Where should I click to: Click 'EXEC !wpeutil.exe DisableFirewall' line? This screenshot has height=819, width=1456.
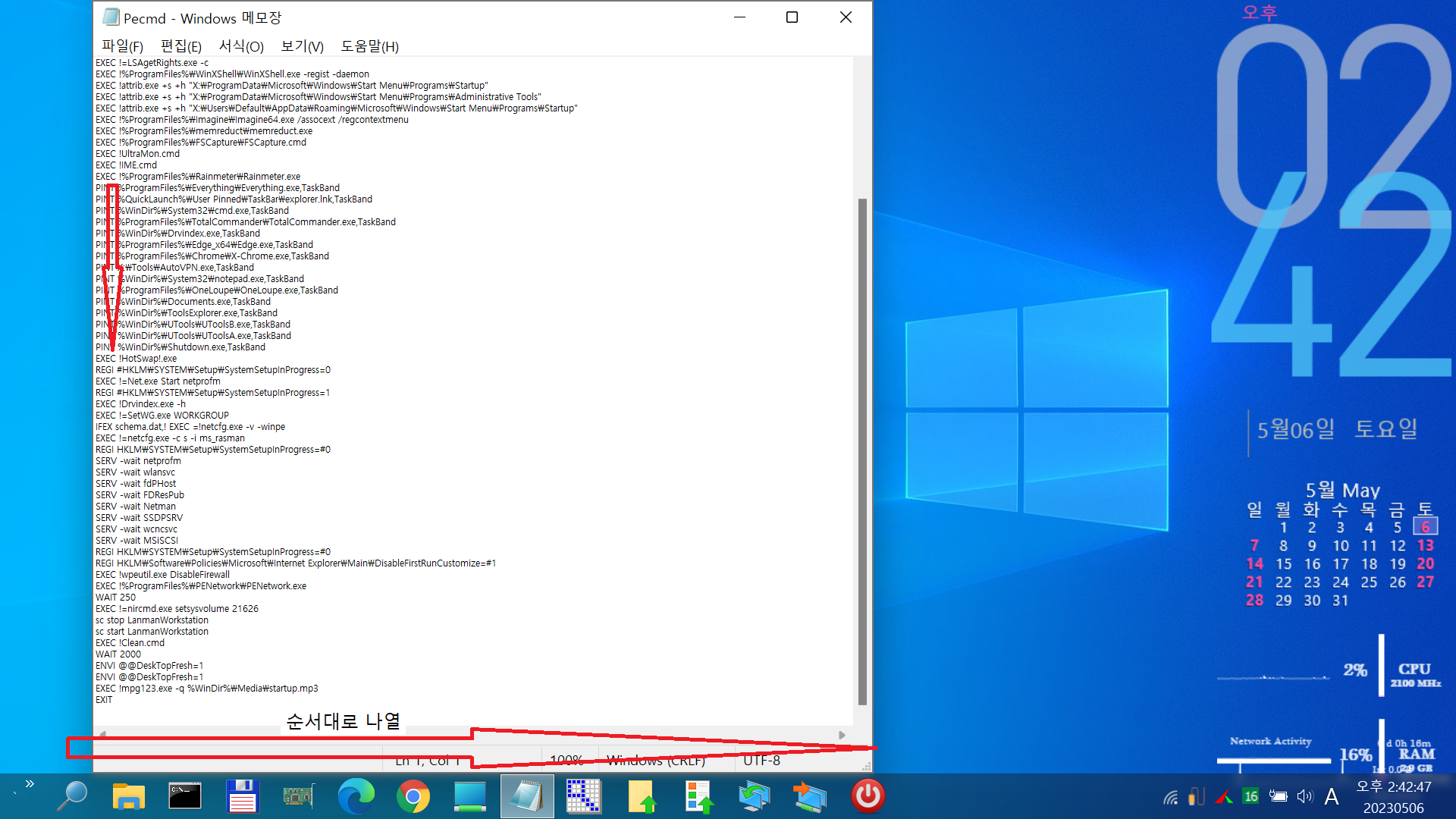pyautogui.click(x=162, y=575)
